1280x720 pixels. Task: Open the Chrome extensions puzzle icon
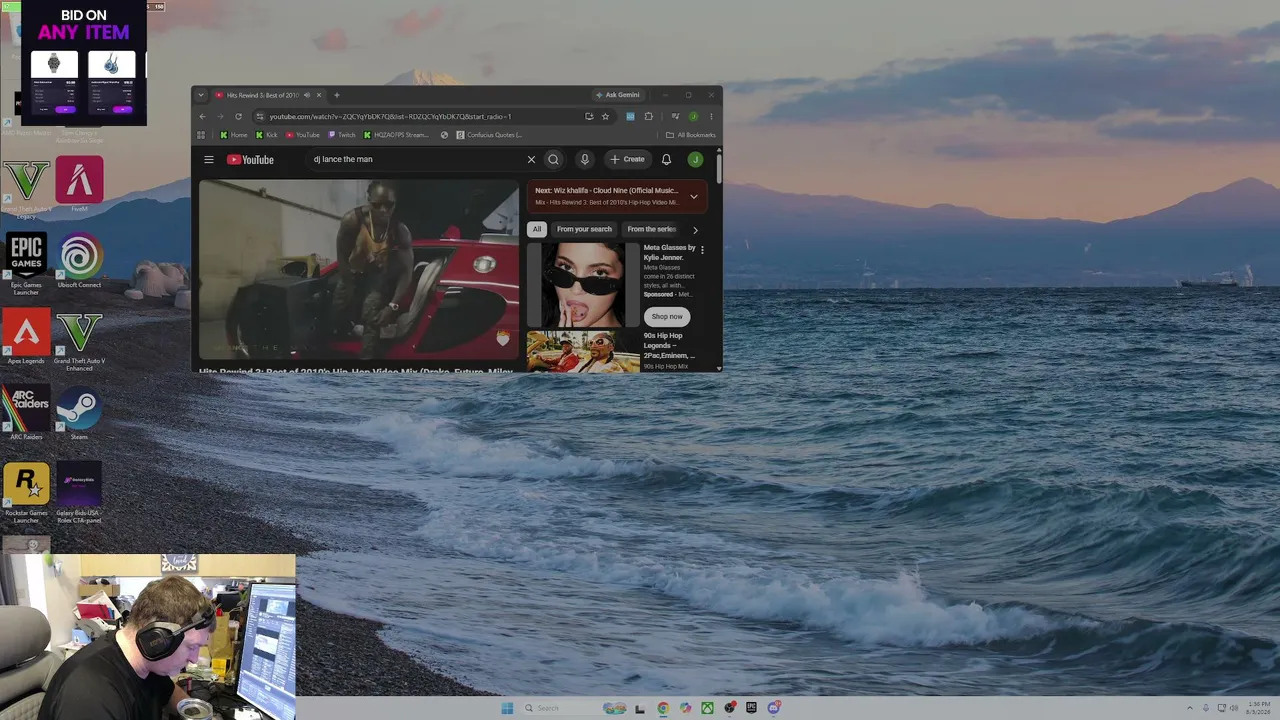coord(648,116)
